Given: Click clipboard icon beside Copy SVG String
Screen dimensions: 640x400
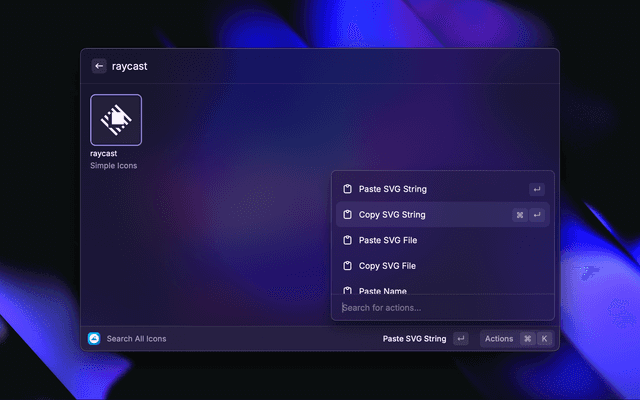Looking at the screenshot, I should (347, 215).
